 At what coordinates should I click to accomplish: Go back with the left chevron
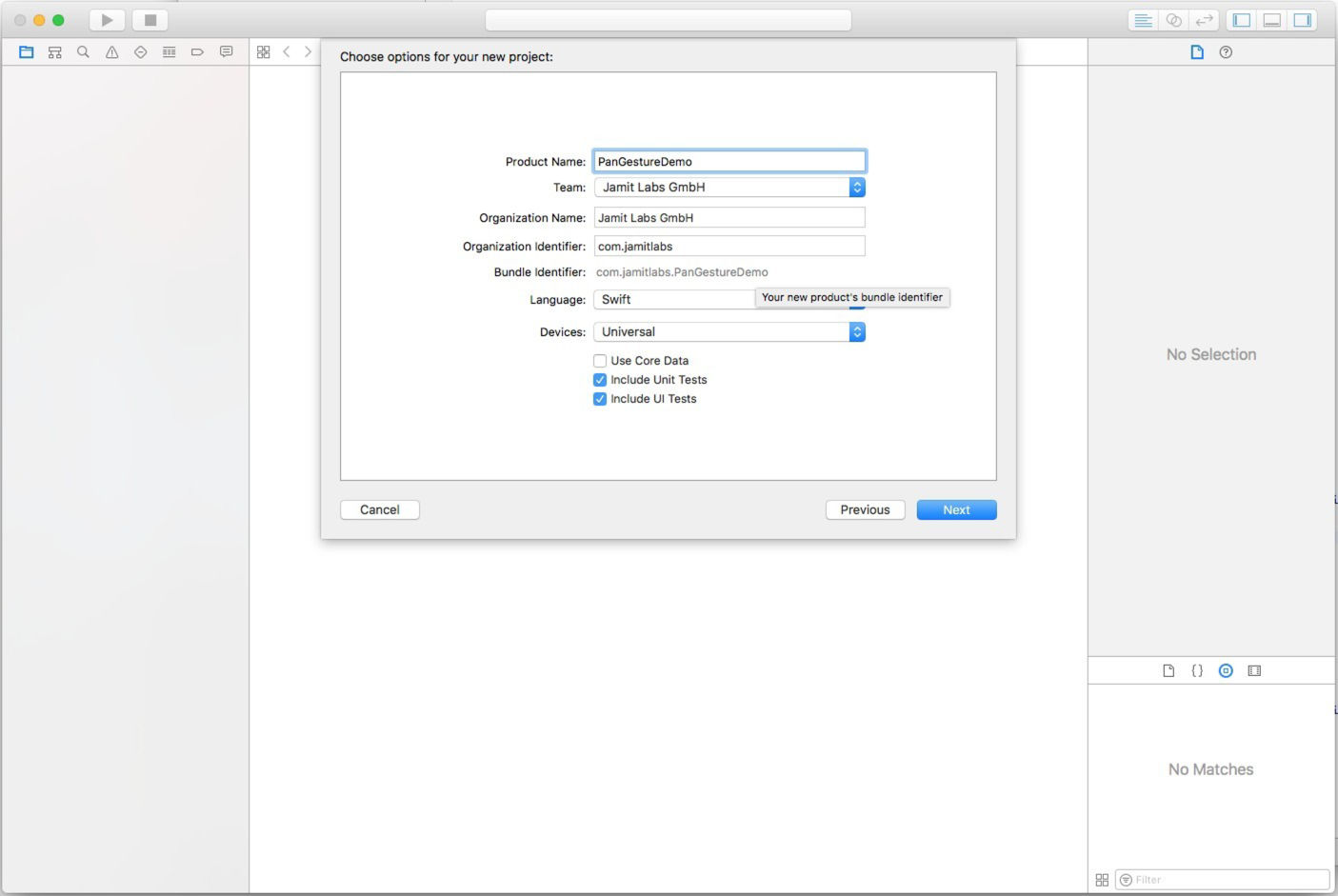pos(287,52)
